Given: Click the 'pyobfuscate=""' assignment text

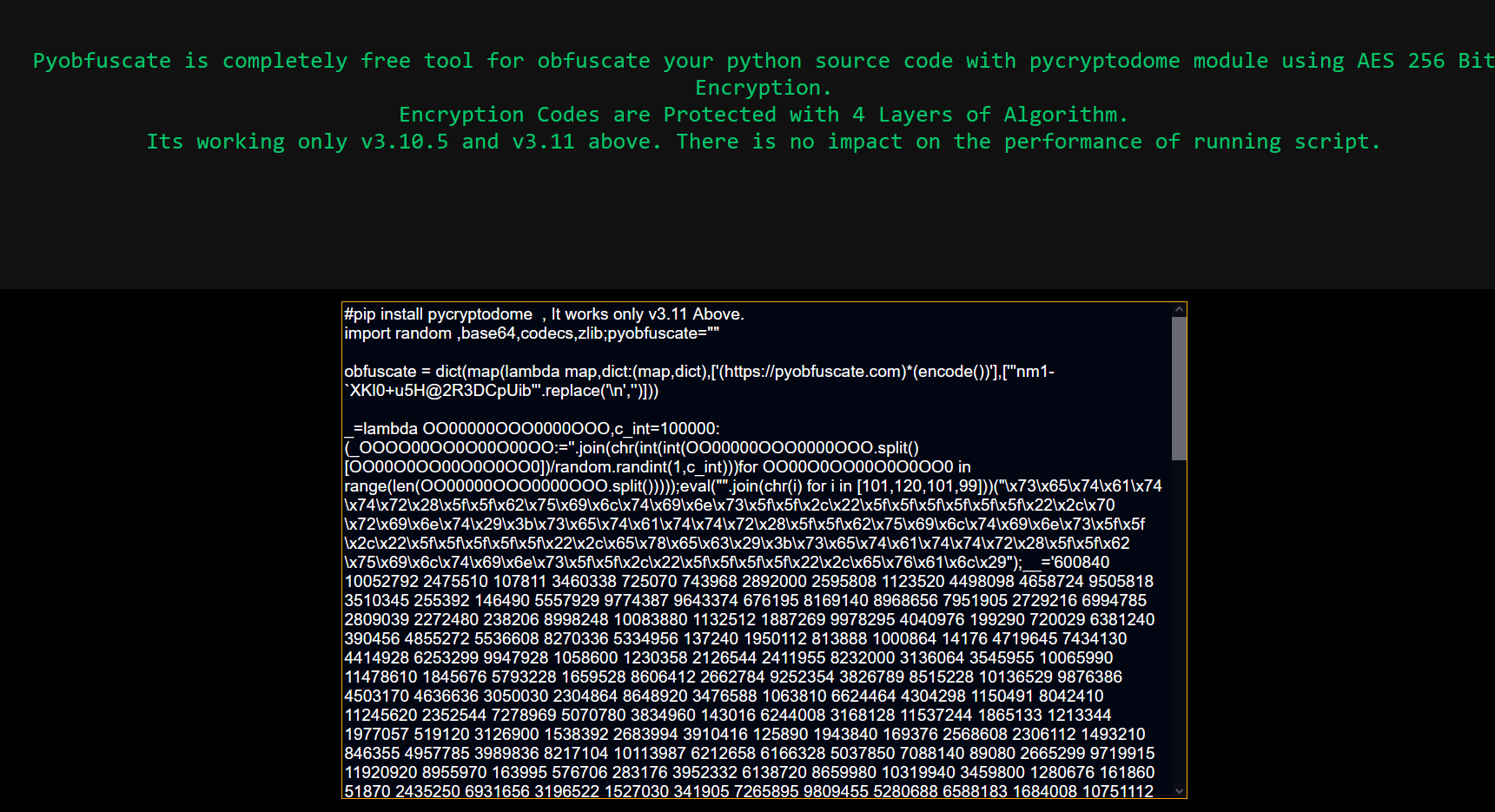Looking at the screenshot, I should [x=663, y=333].
